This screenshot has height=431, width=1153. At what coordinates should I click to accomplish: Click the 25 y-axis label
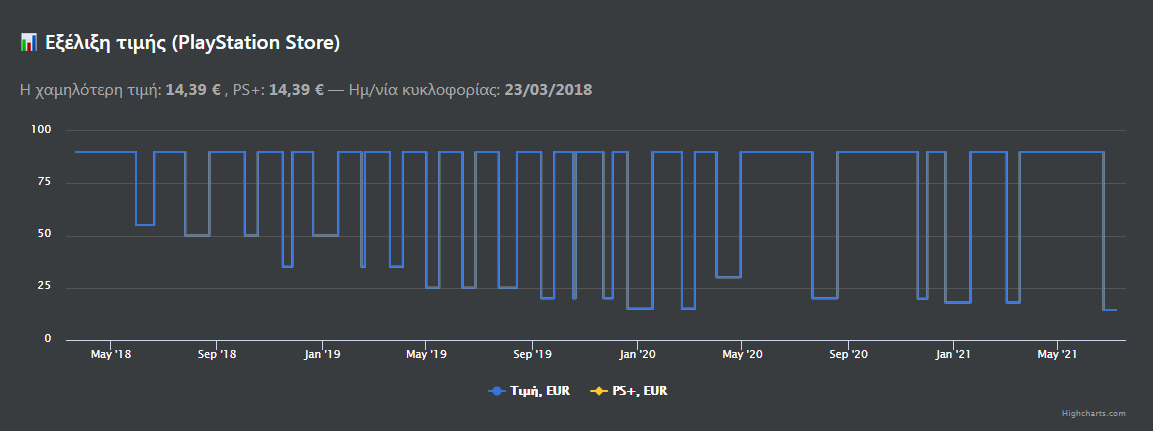(x=44, y=287)
